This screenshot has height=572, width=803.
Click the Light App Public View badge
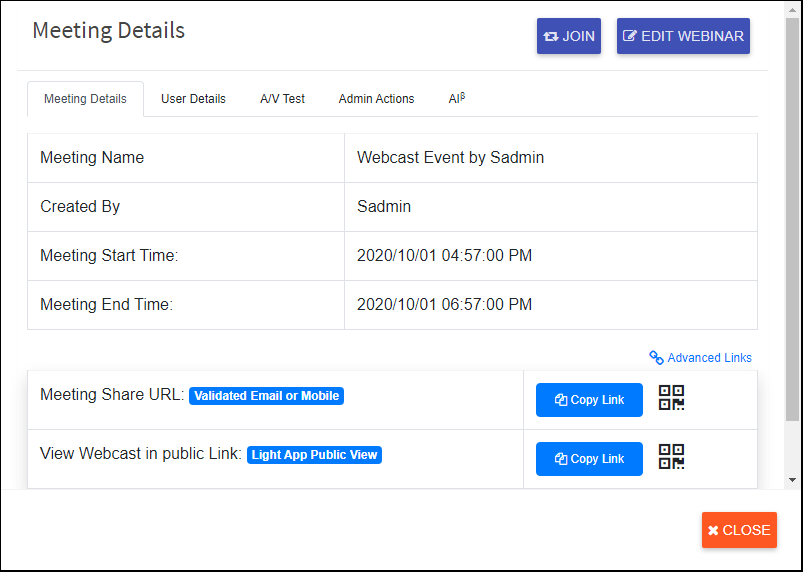pyautogui.click(x=314, y=455)
